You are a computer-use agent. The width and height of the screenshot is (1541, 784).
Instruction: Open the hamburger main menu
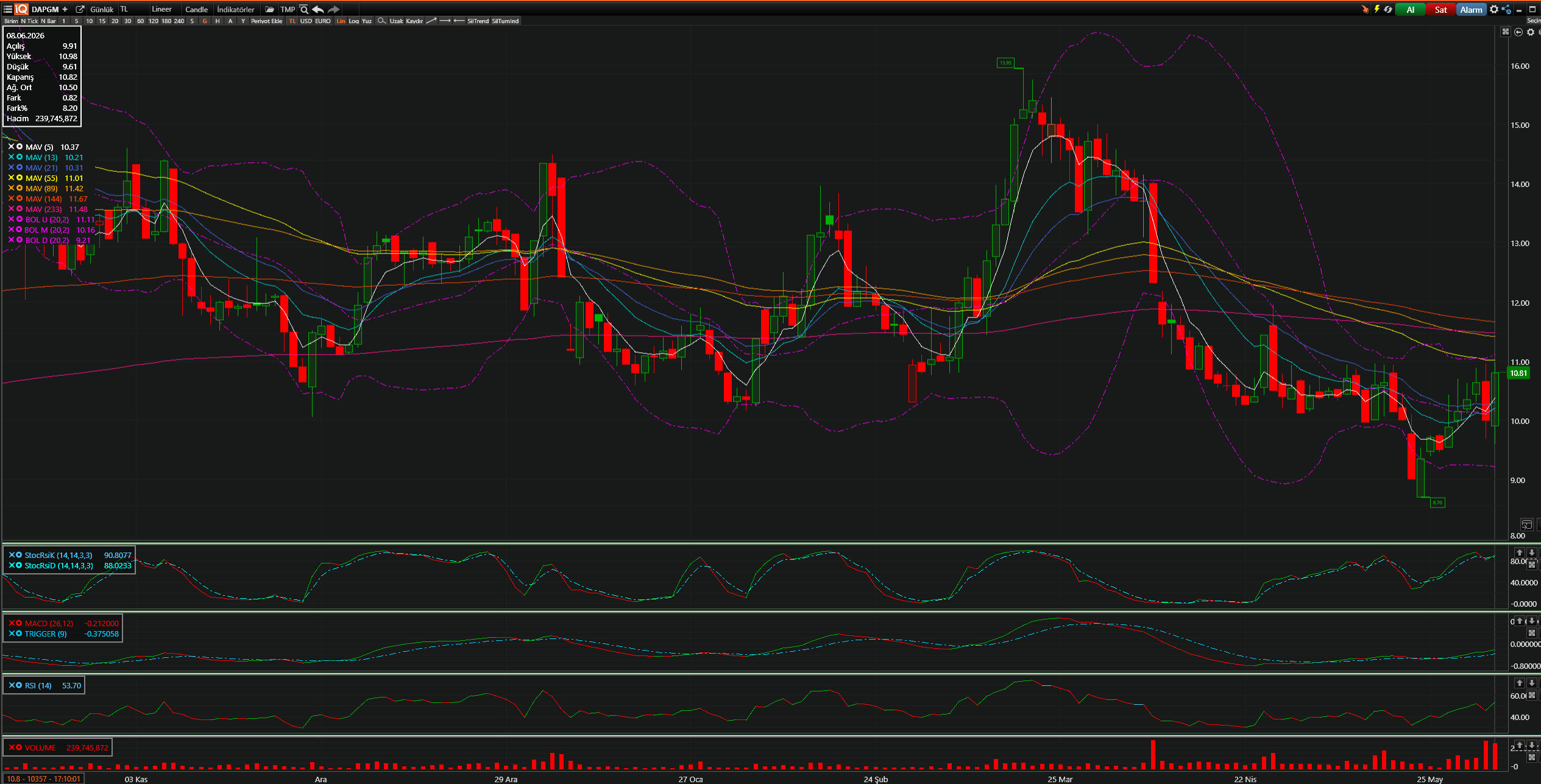[7, 9]
